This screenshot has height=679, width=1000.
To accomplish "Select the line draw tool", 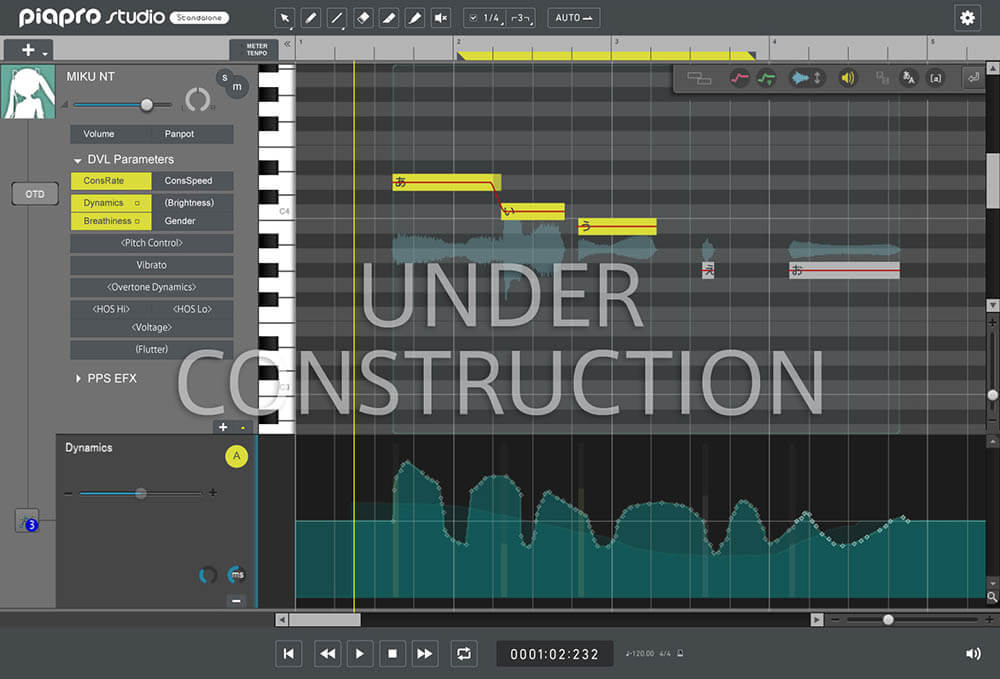I will coord(337,18).
